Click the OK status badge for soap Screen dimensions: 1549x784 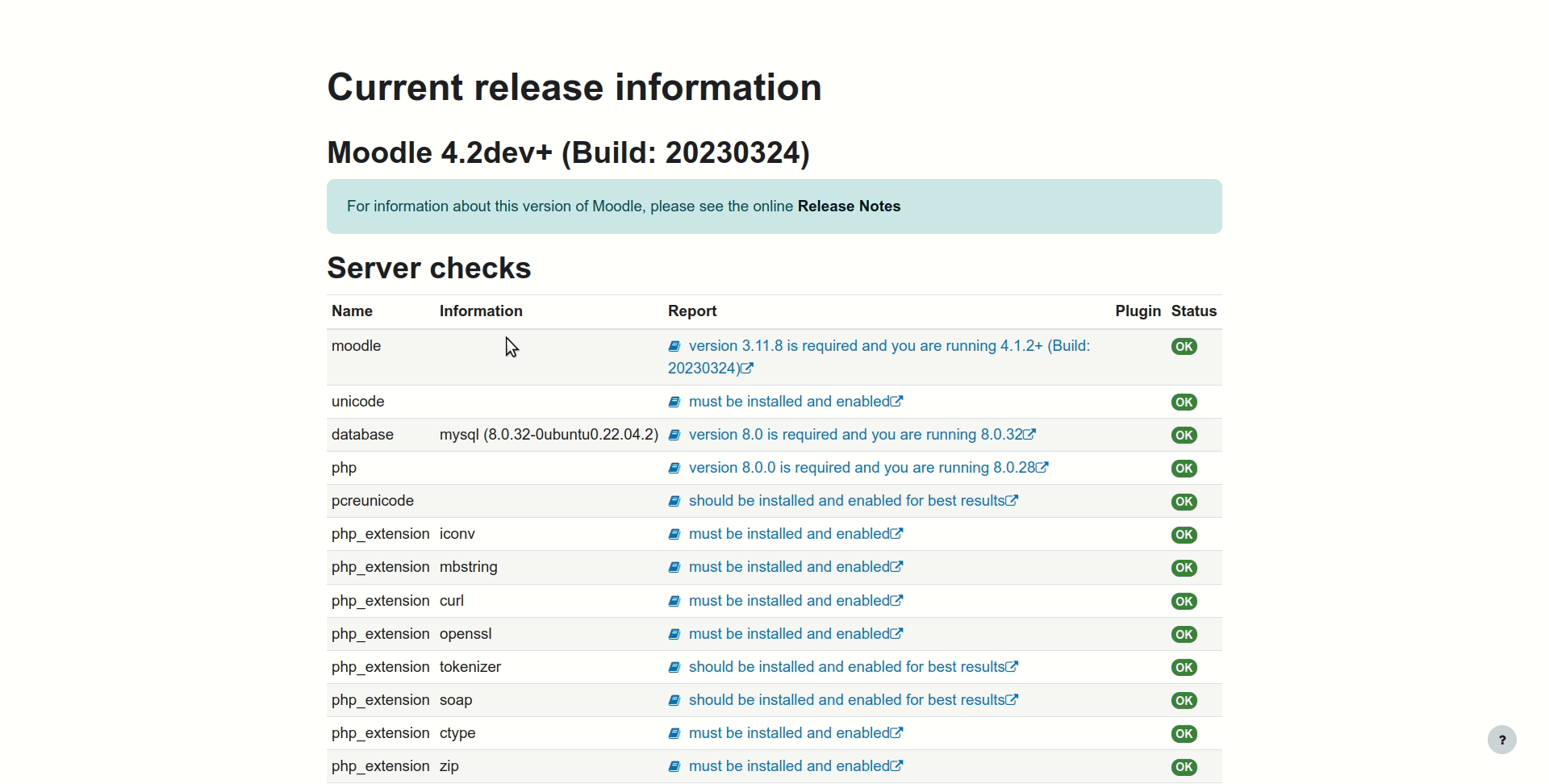(x=1184, y=701)
